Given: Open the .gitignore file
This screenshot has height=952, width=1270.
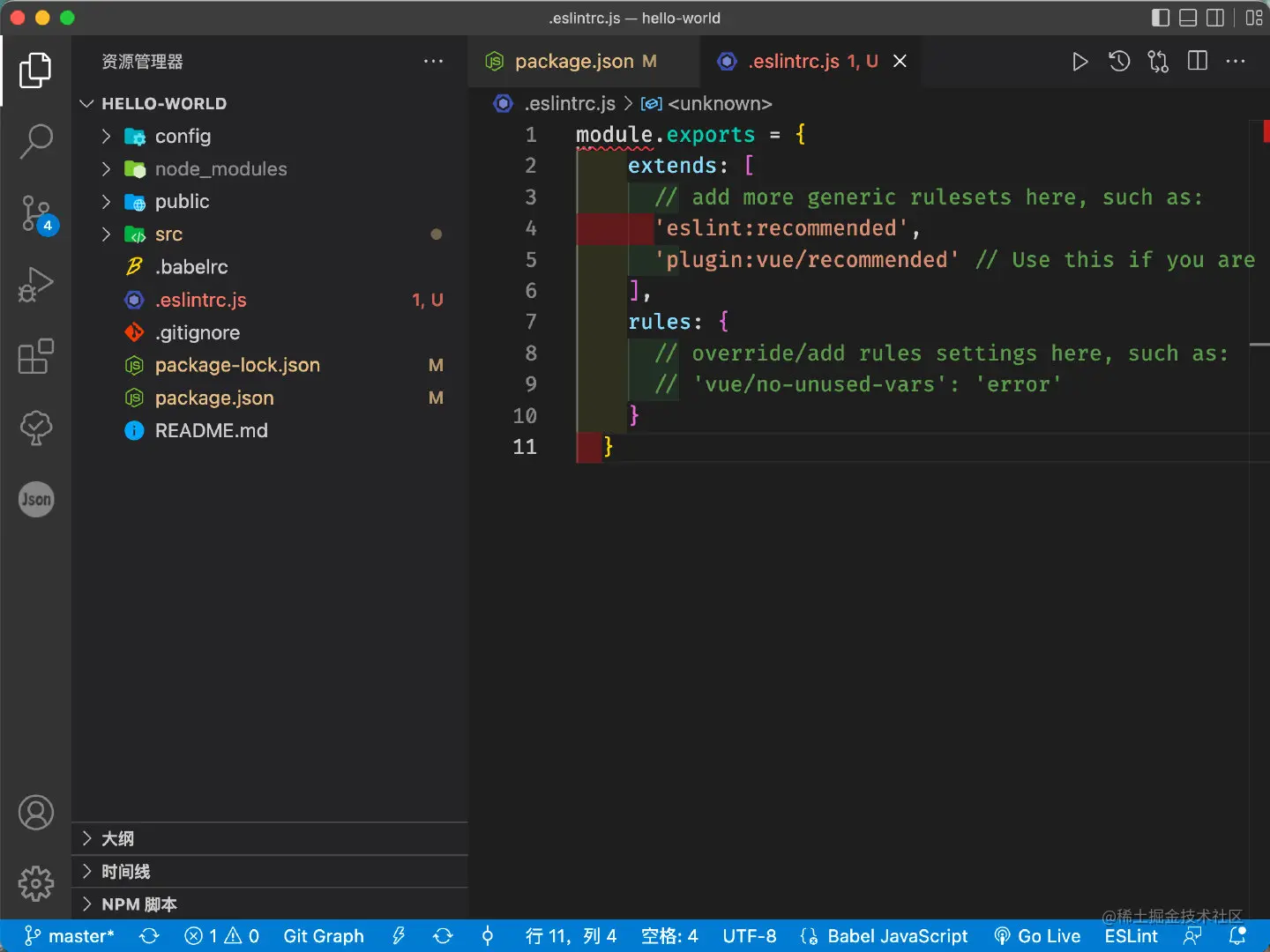Looking at the screenshot, I should pyautogui.click(x=269, y=332).
